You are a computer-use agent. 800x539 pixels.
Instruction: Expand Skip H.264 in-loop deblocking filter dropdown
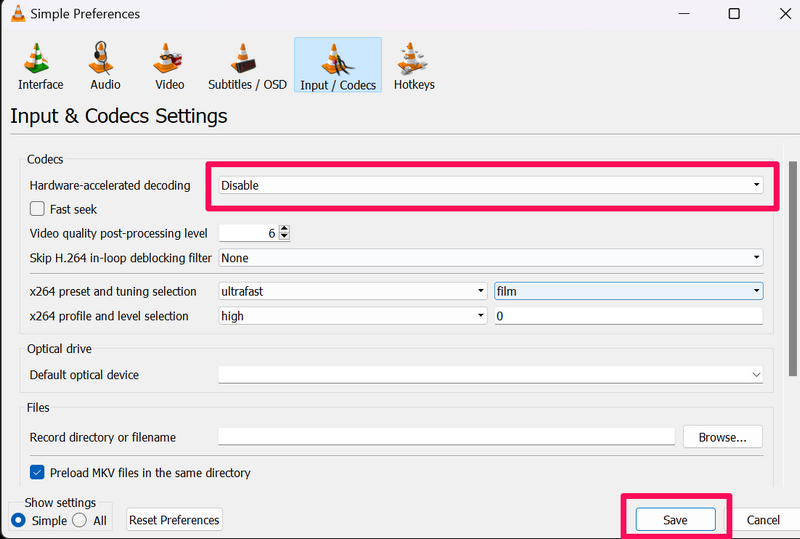click(x=490, y=258)
